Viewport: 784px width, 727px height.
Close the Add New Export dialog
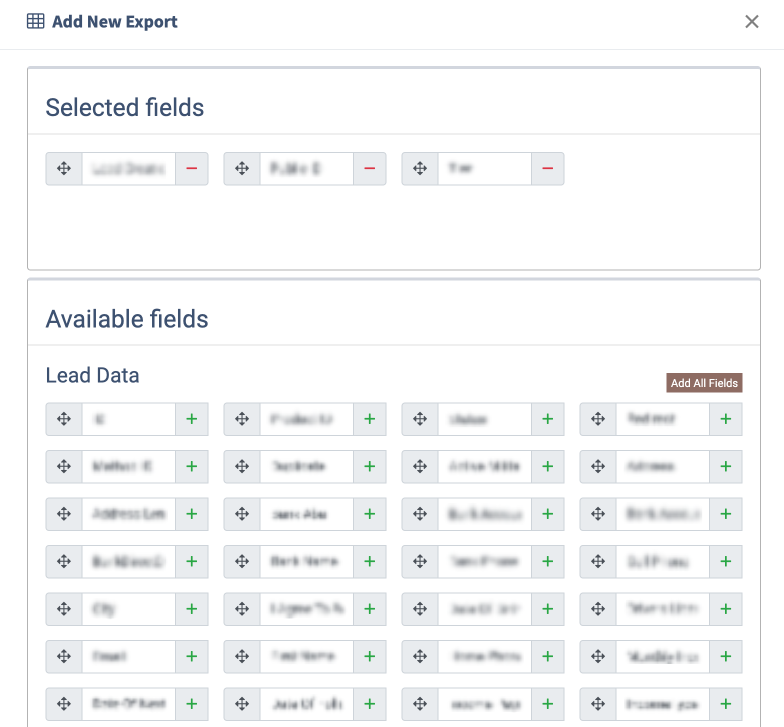click(752, 22)
